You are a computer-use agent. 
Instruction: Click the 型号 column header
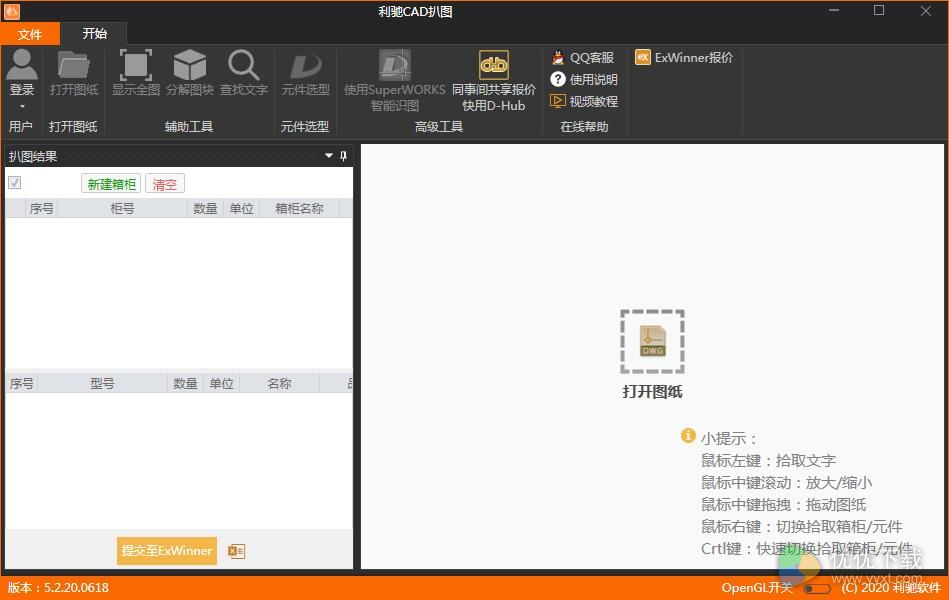click(x=102, y=383)
